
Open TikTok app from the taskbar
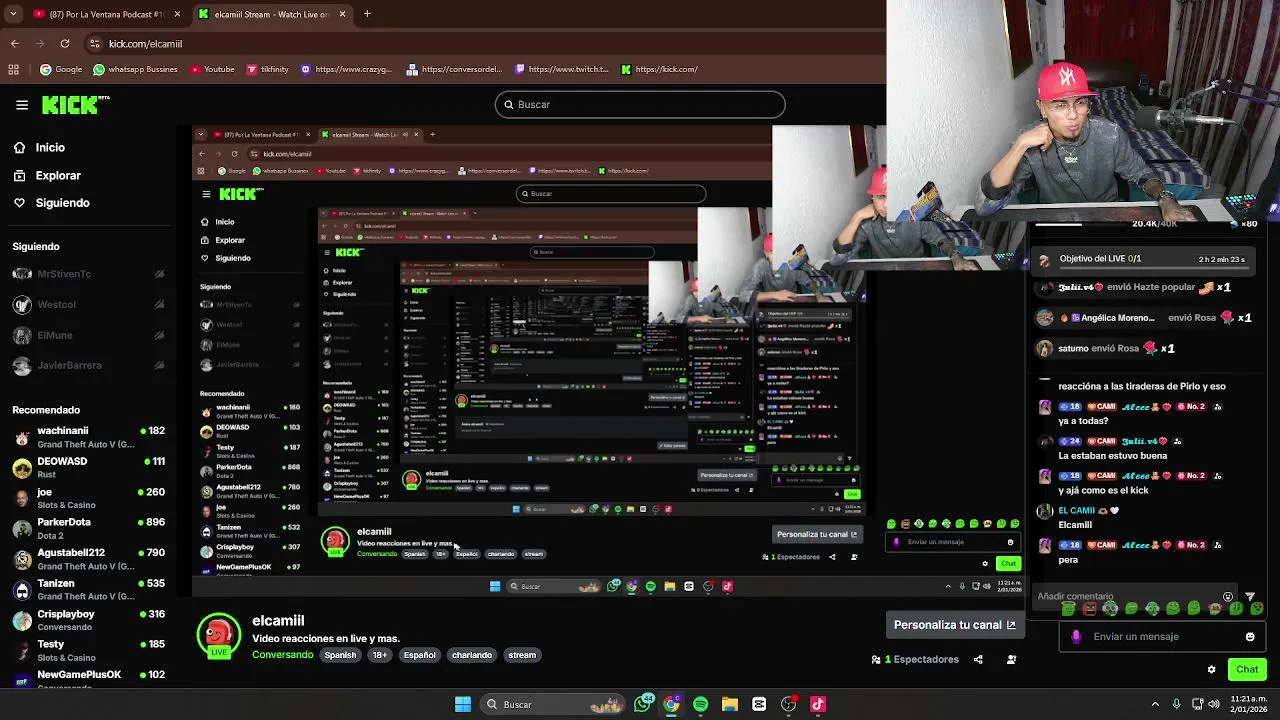click(818, 704)
